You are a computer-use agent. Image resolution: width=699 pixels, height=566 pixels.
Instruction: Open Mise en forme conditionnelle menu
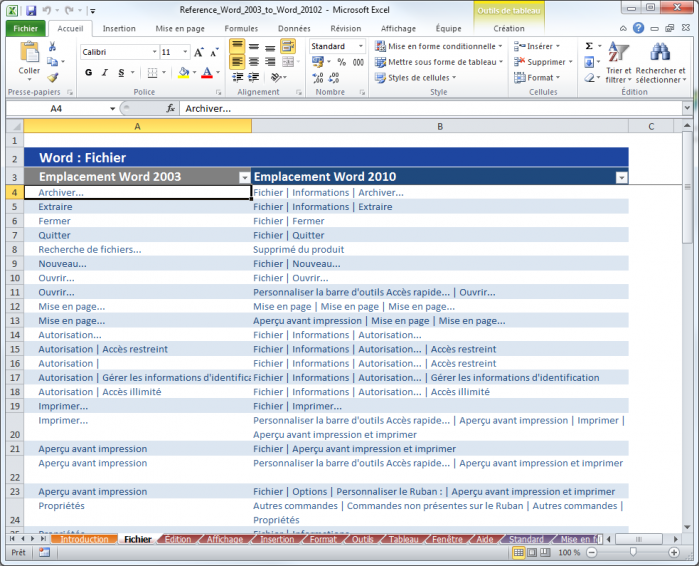tap(439, 46)
